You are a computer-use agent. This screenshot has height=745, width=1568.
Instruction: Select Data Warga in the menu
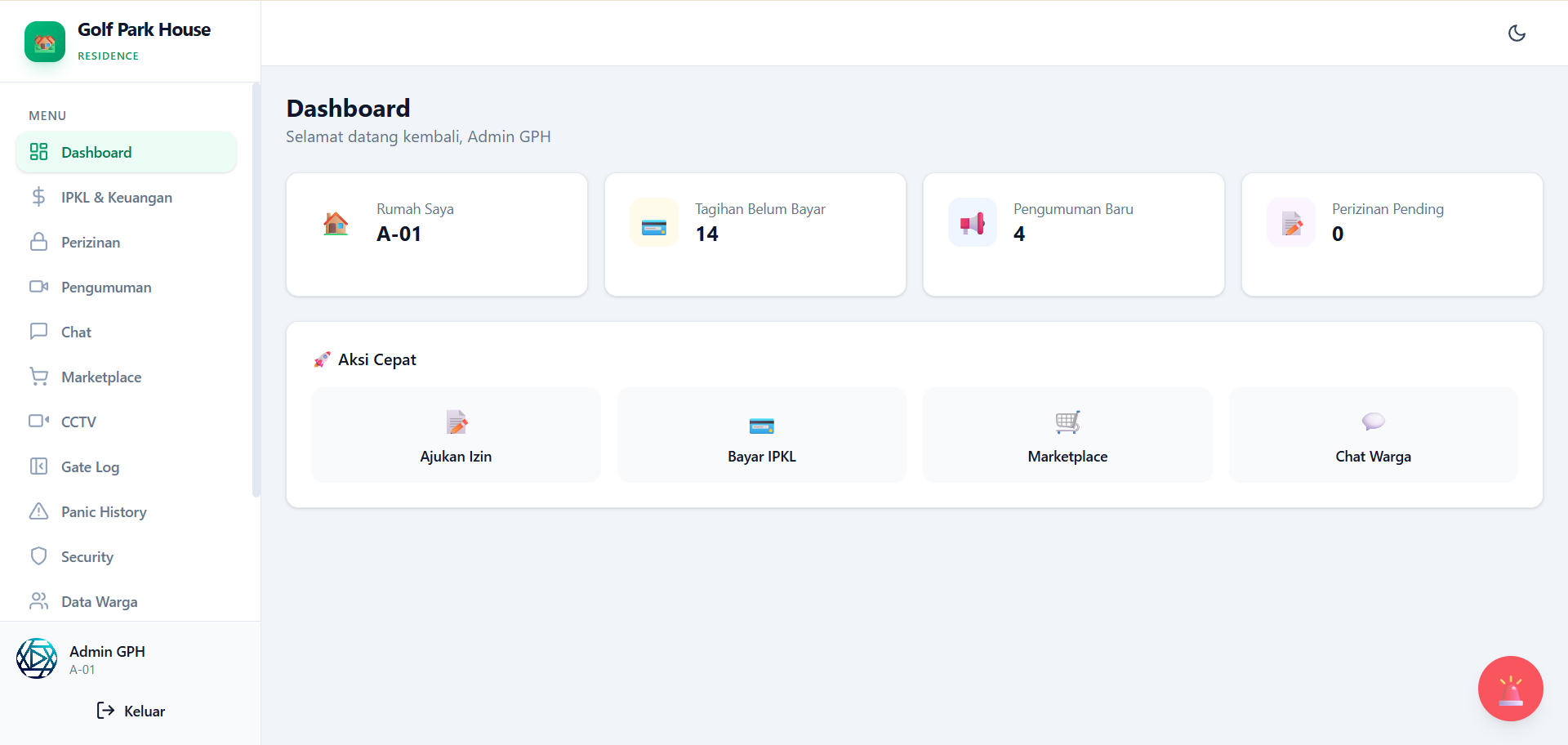(x=99, y=601)
